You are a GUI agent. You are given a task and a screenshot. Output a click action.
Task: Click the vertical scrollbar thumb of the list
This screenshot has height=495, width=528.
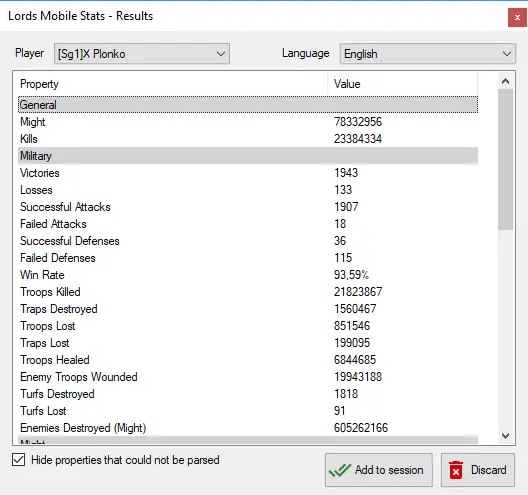(505, 160)
